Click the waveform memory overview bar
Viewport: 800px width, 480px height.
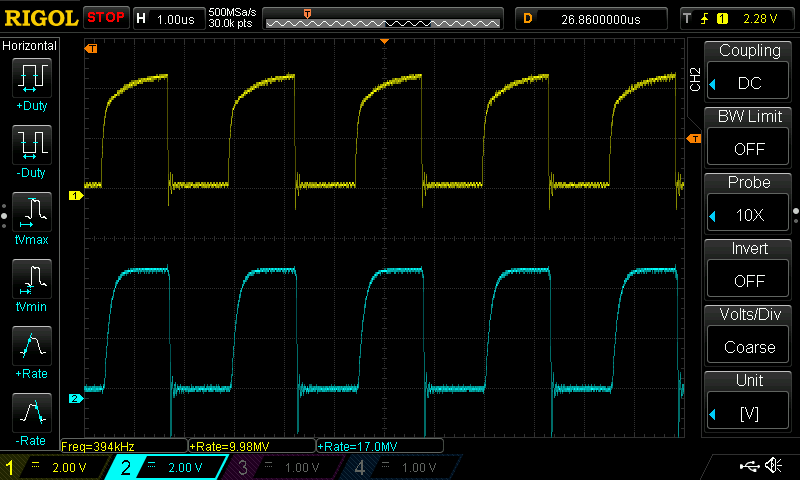click(x=383, y=19)
